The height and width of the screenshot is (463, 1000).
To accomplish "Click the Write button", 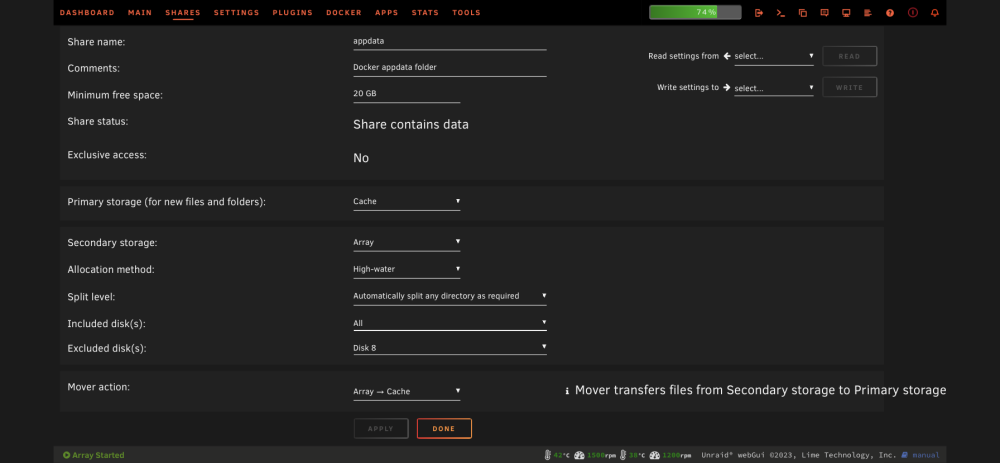I will click(849, 87).
